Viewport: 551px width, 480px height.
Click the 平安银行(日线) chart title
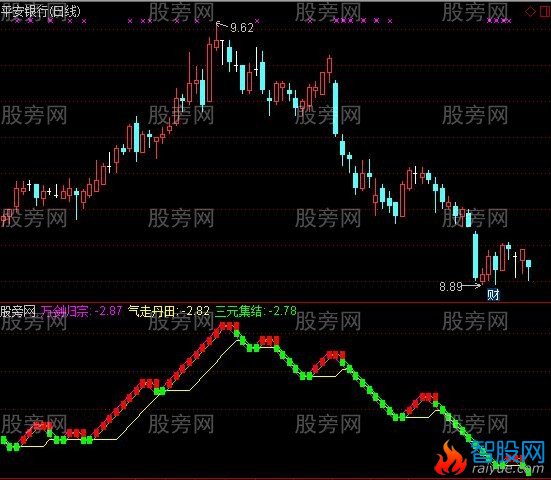click(x=40, y=11)
